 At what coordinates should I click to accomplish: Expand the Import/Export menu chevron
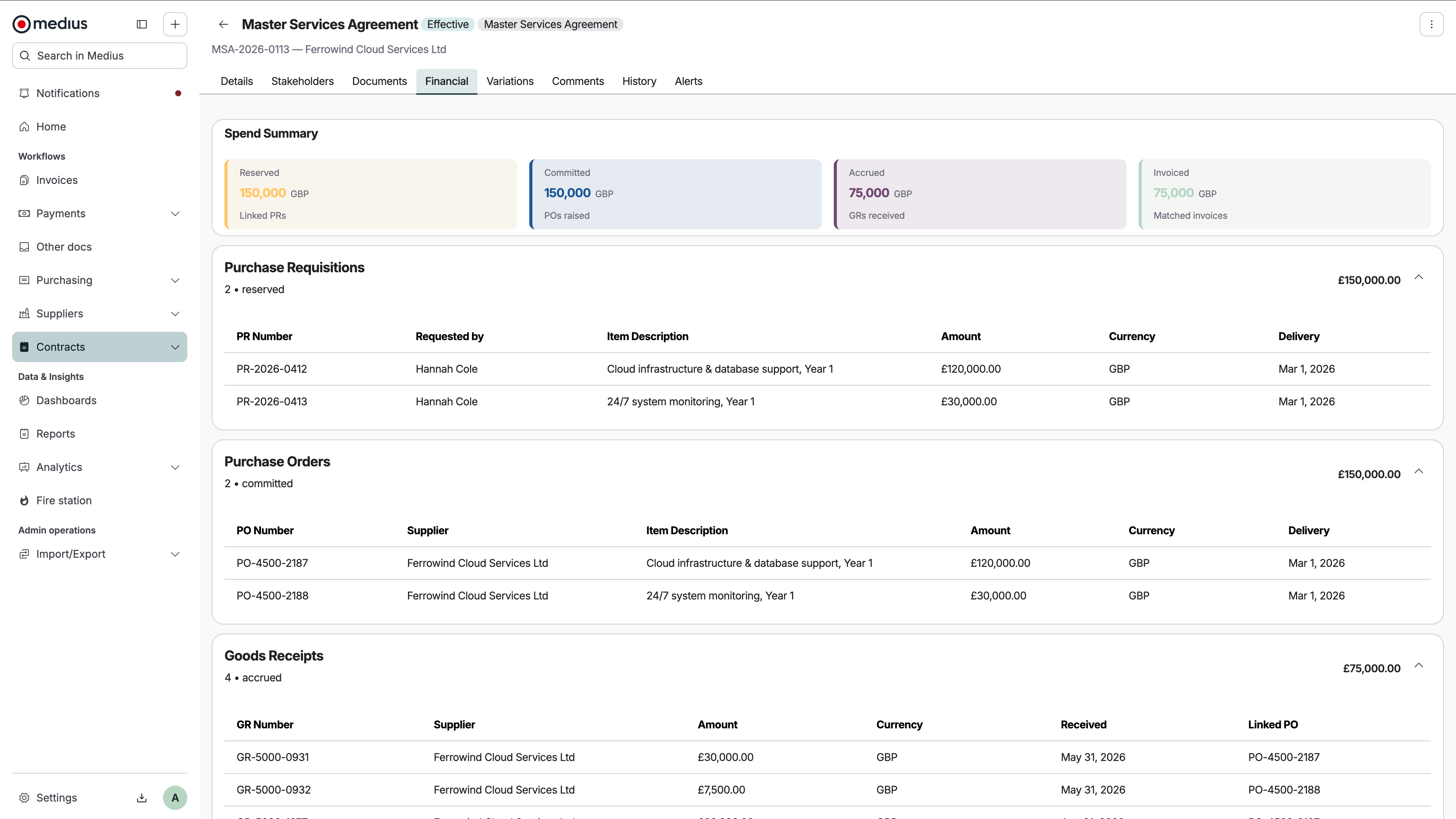[175, 554]
